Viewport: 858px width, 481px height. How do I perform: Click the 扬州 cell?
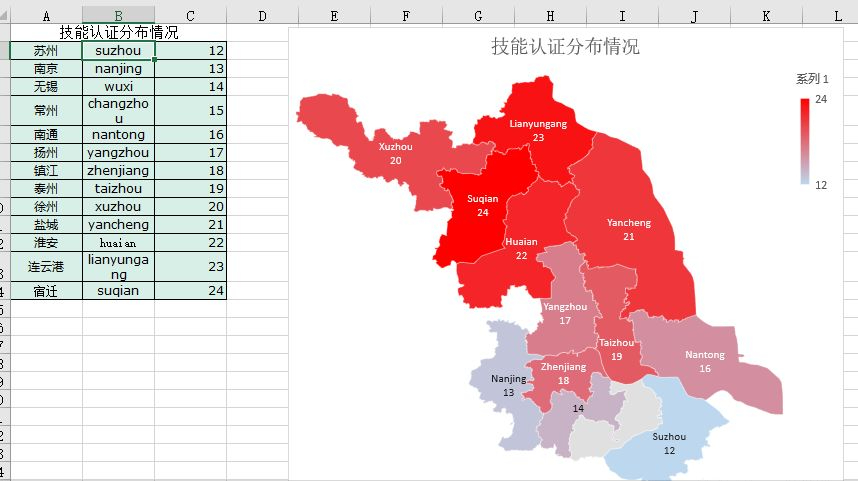pyautogui.click(x=46, y=153)
